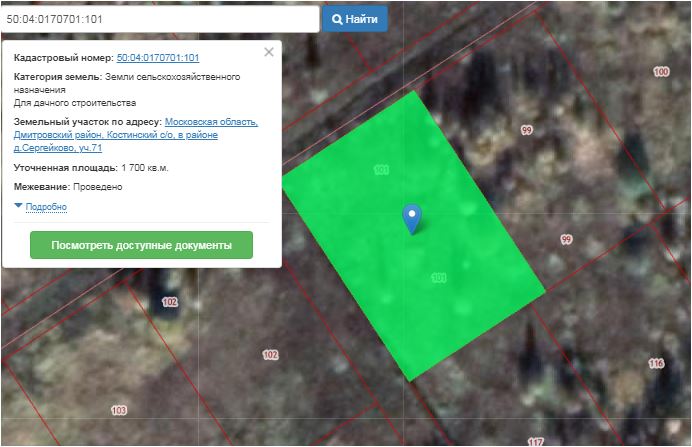Viewport: 692px width, 447px height.
Task: Open cadastral number link 50:04:0170701:101
Action: [157, 58]
